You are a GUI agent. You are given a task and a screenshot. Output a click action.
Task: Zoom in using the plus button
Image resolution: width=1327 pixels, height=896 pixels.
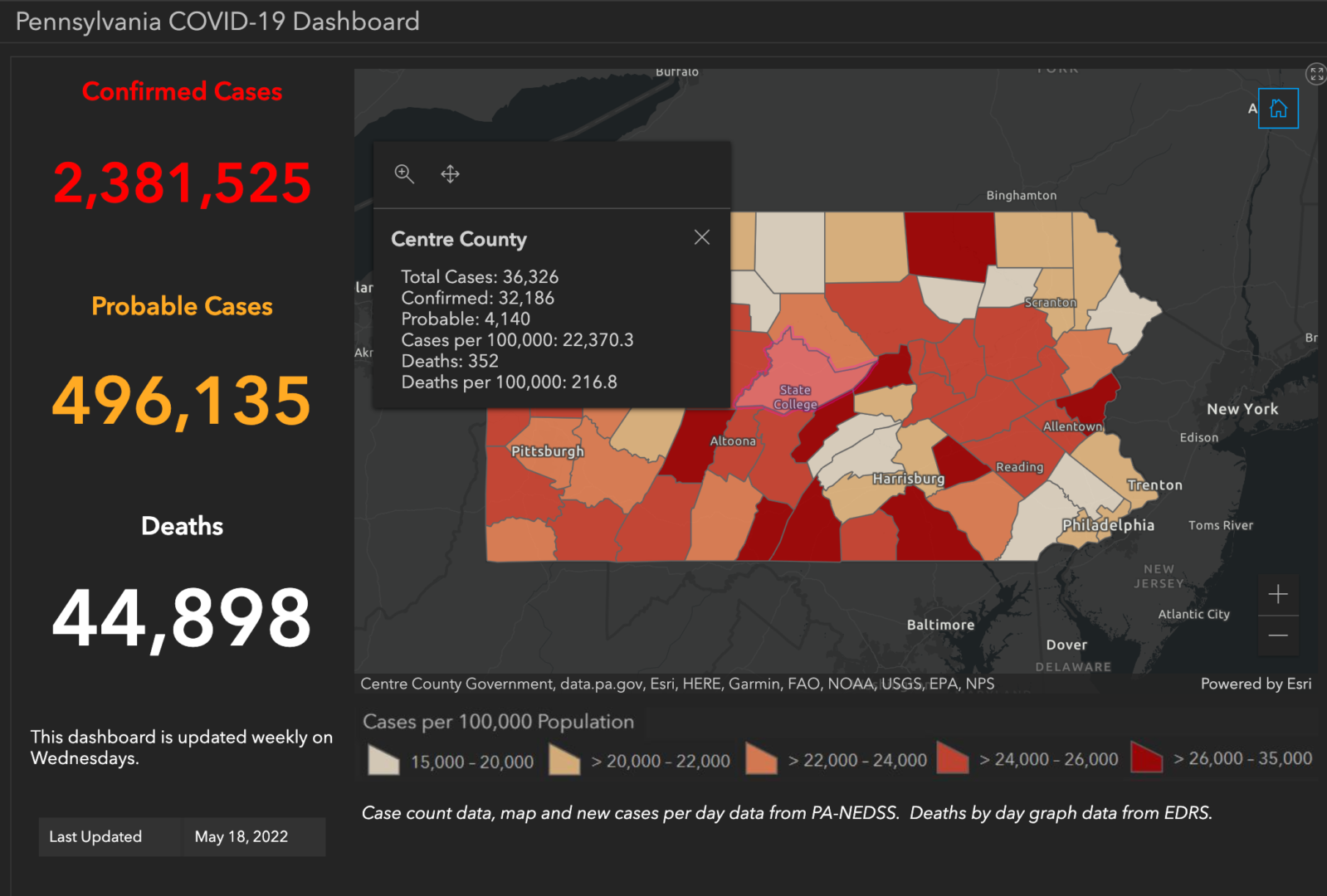[1278, 594]
